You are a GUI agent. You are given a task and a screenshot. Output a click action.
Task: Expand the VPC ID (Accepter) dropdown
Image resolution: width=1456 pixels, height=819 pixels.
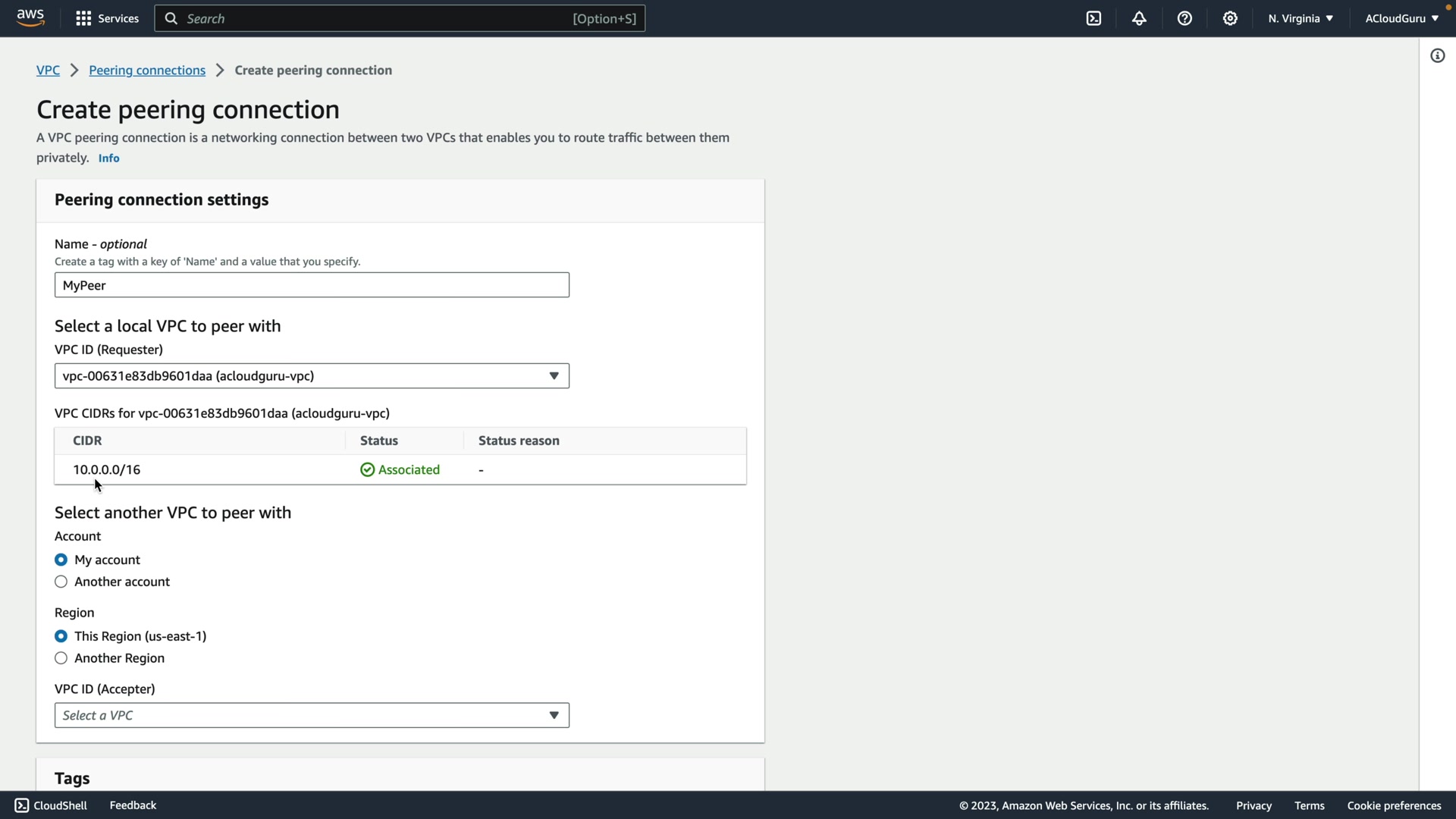click(312, 715)
